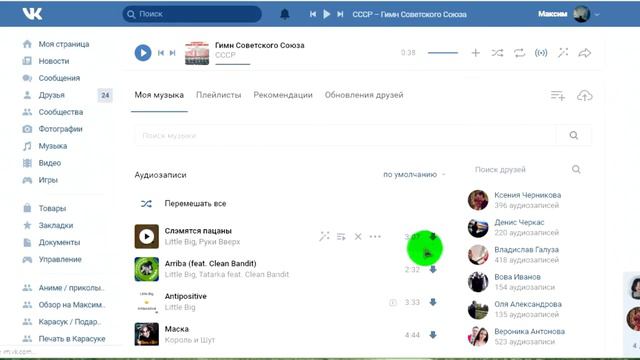Toggle broadcast audio to status
Viewport: 640px width, 360px height.
coord(541,53)
